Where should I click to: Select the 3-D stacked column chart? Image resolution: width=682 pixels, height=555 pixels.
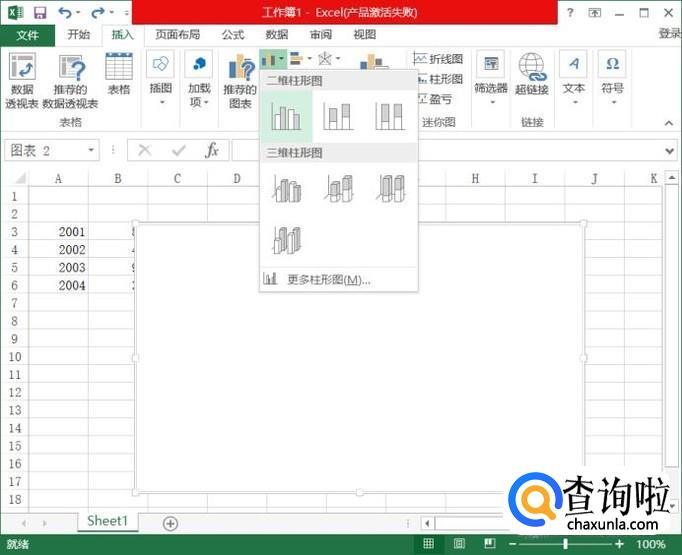[x=339, y=188]
